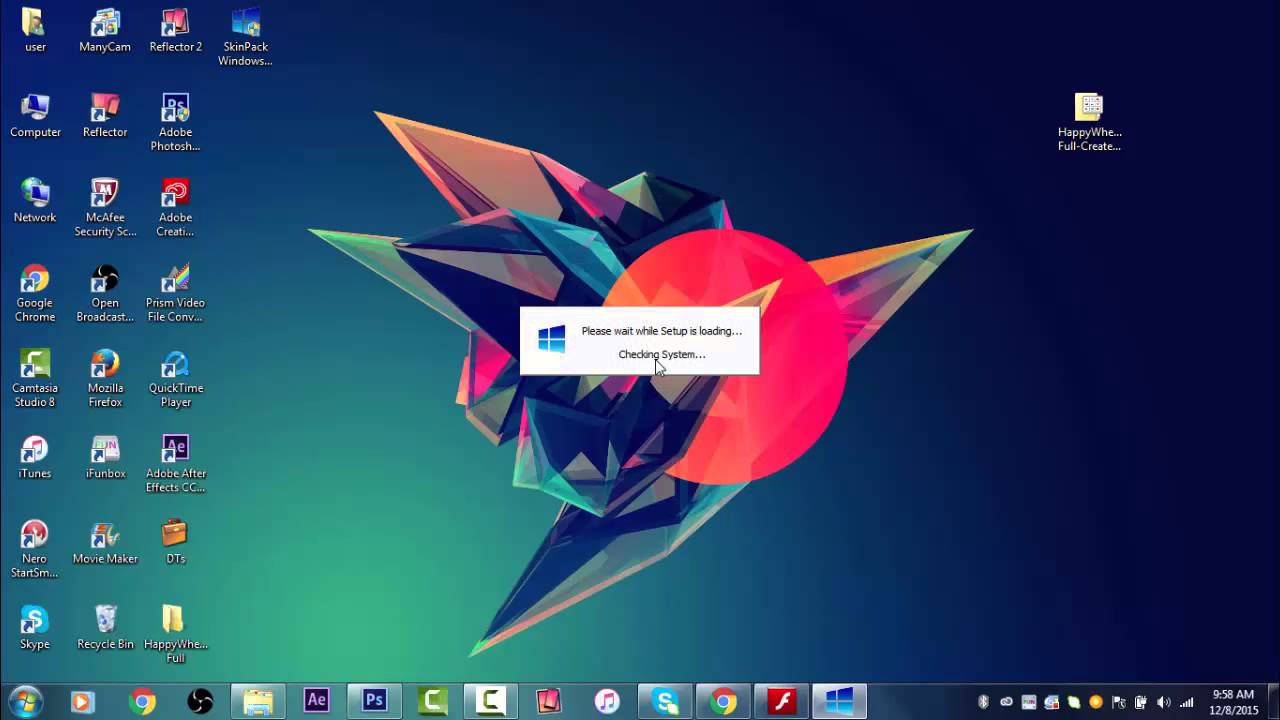Click the Bluetooth tray icon

[983, 702]
